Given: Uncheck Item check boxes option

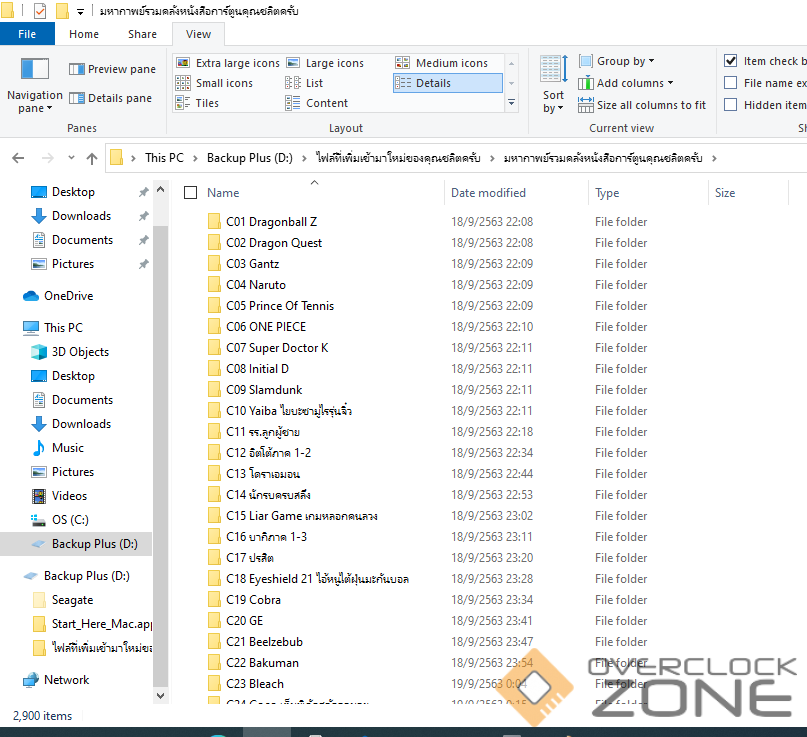Looking at the screenshot, I should [x=730, y=61].
